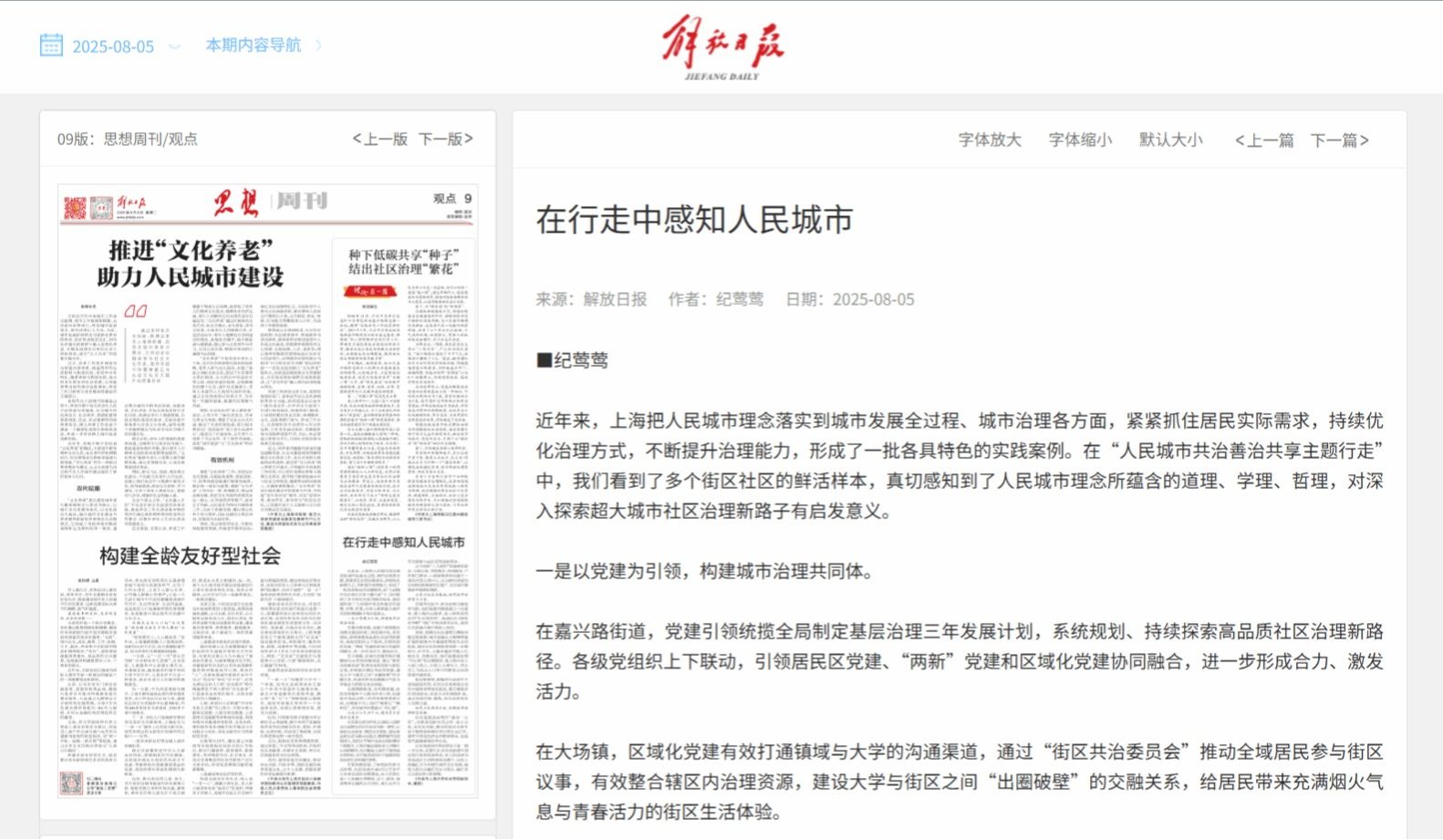This screenshot has width=1443, height=840.
Task: Click paragraph beginning 在大场镇
Action: tap(960, 782)
